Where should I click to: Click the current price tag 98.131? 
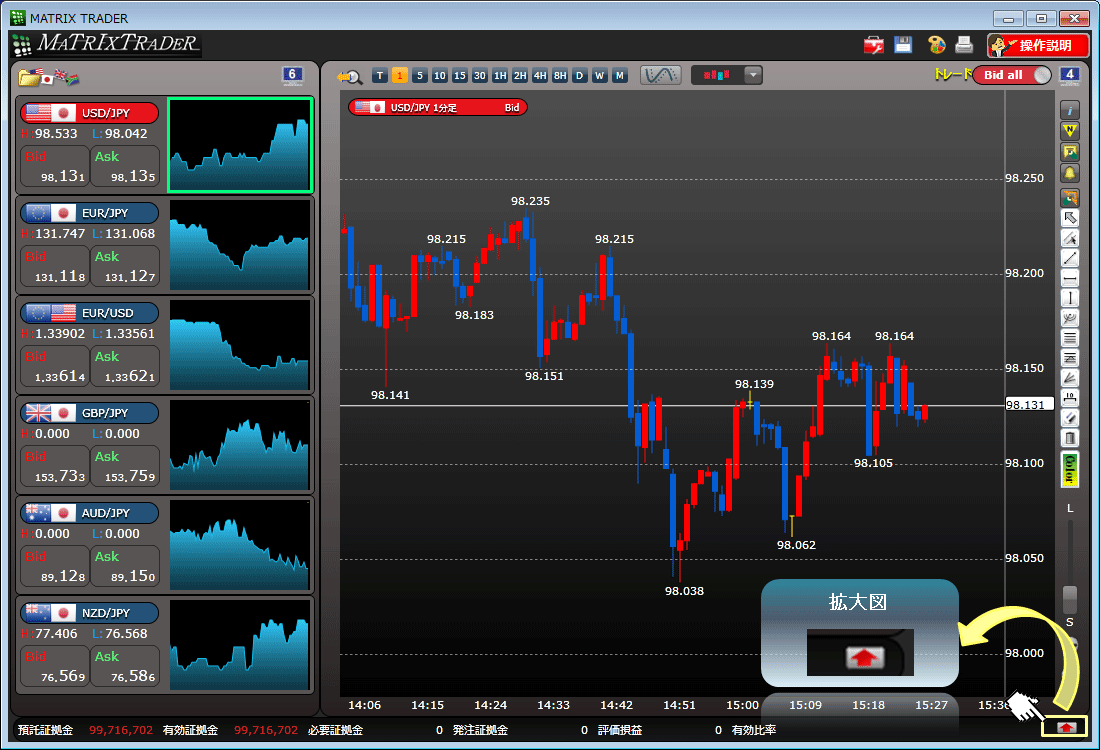tap(1029, 405)
